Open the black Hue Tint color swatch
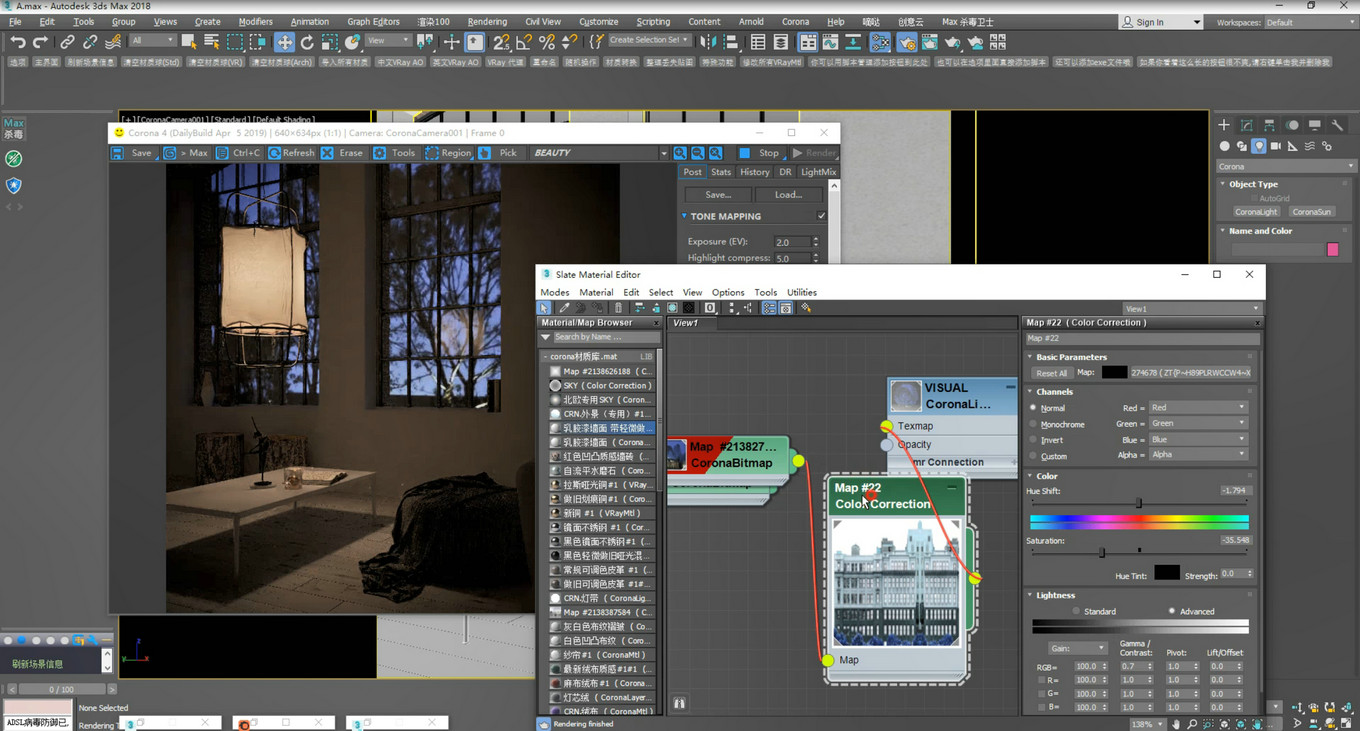Screen dimensions: 1360x731 (1167, 573)
